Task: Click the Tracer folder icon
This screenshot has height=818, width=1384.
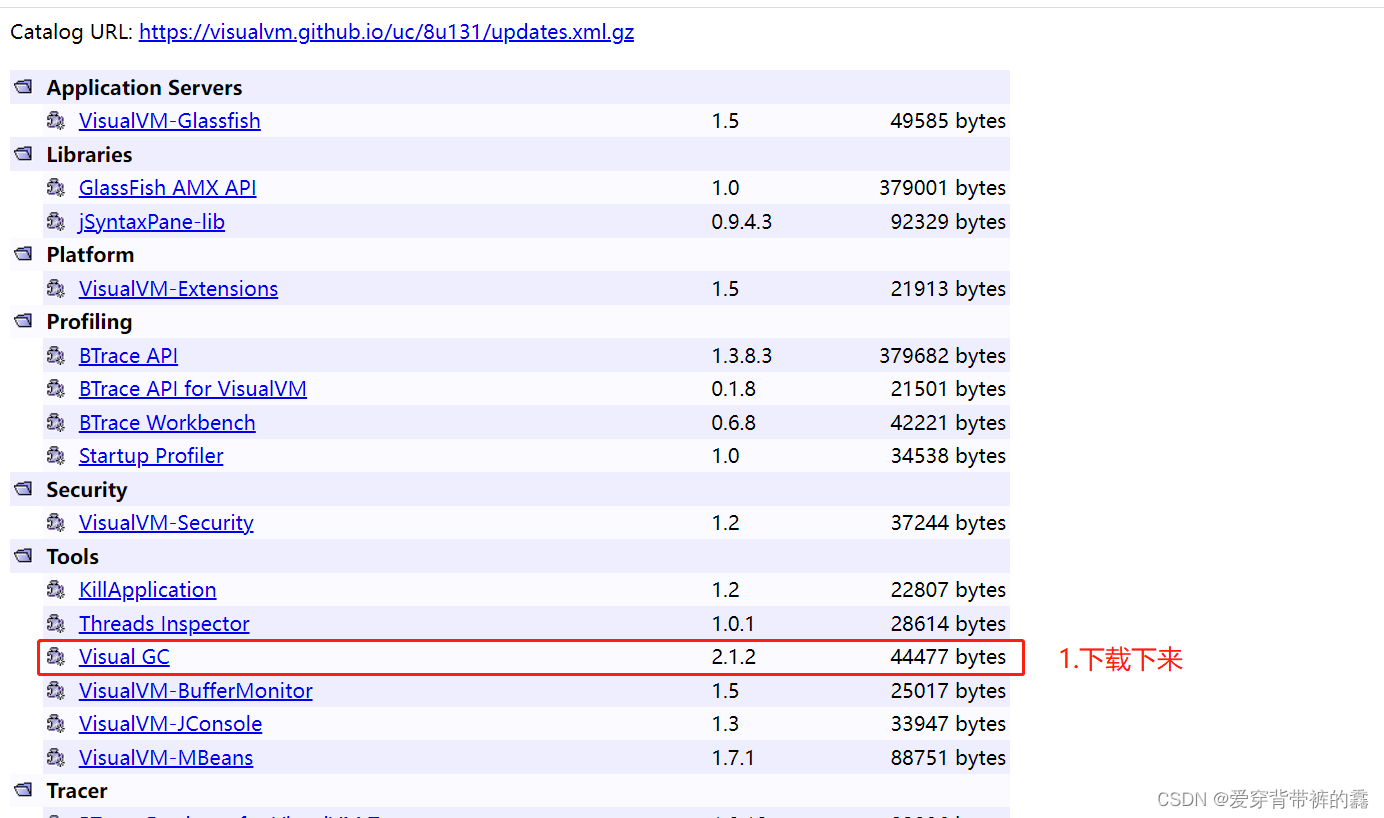Action: 23,791
